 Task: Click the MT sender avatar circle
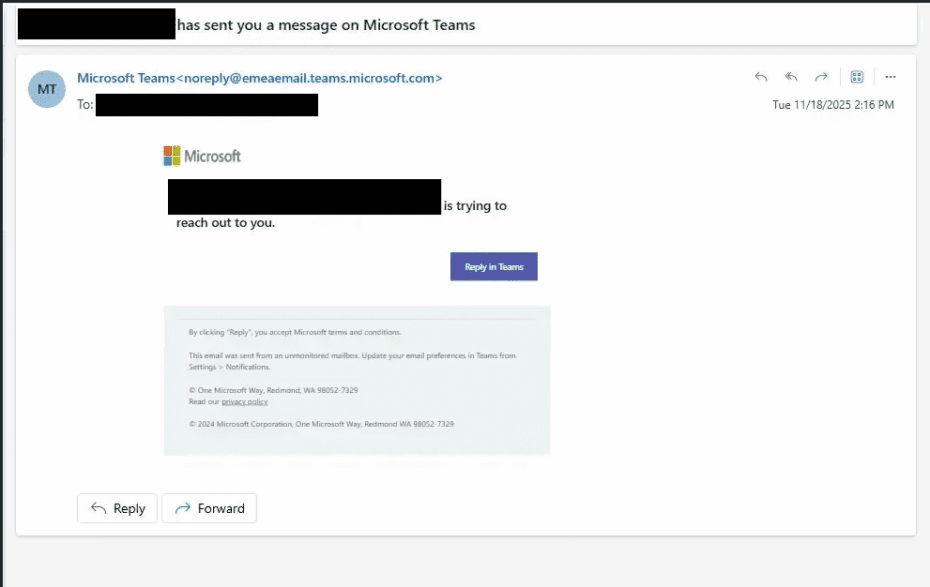(47, 89)
